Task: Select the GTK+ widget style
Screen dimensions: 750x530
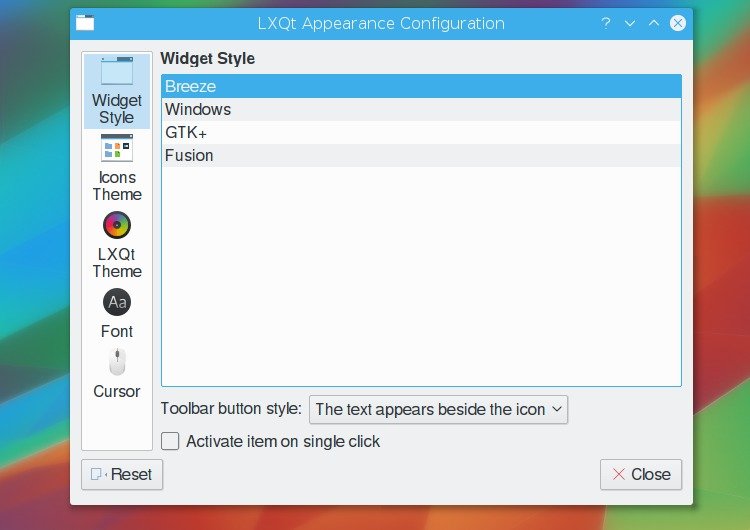Action: pos(421,132)
